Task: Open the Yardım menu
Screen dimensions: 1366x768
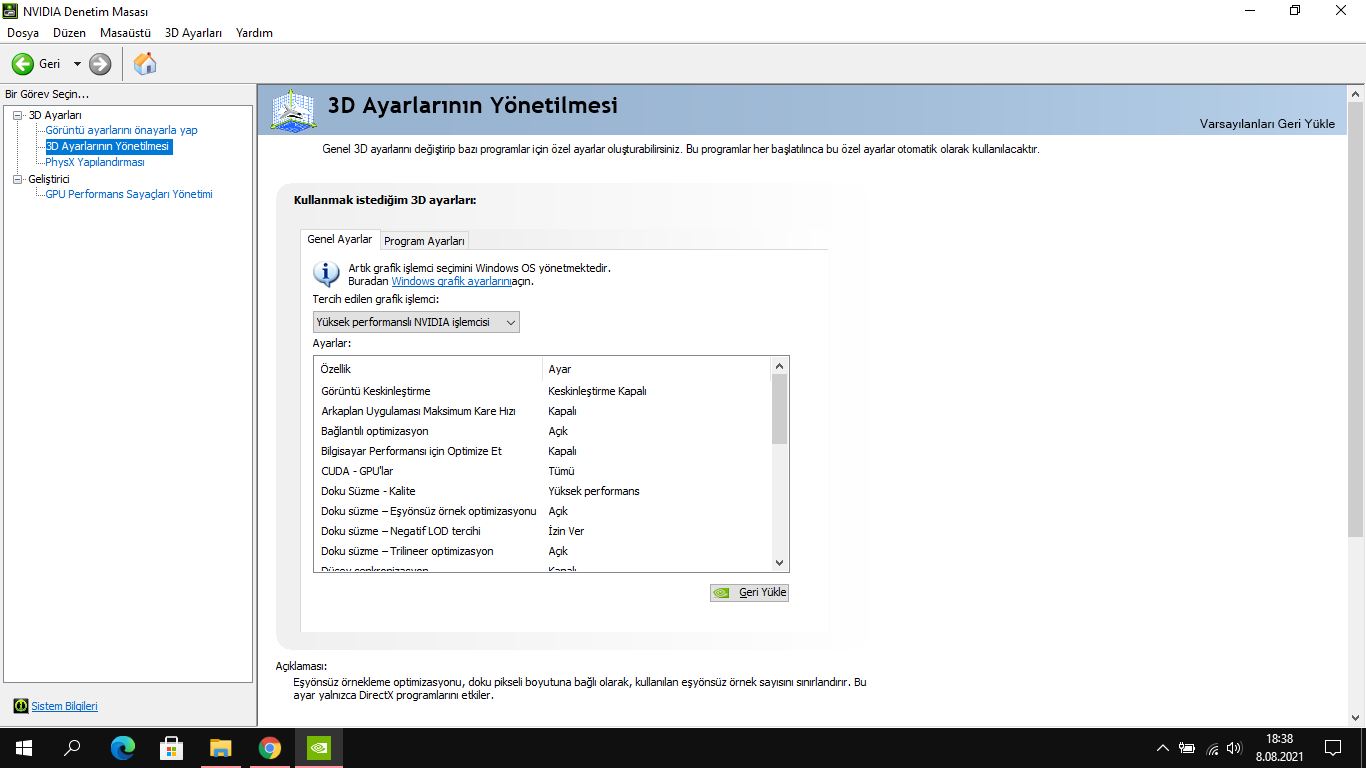Action: tap(254, 33)
